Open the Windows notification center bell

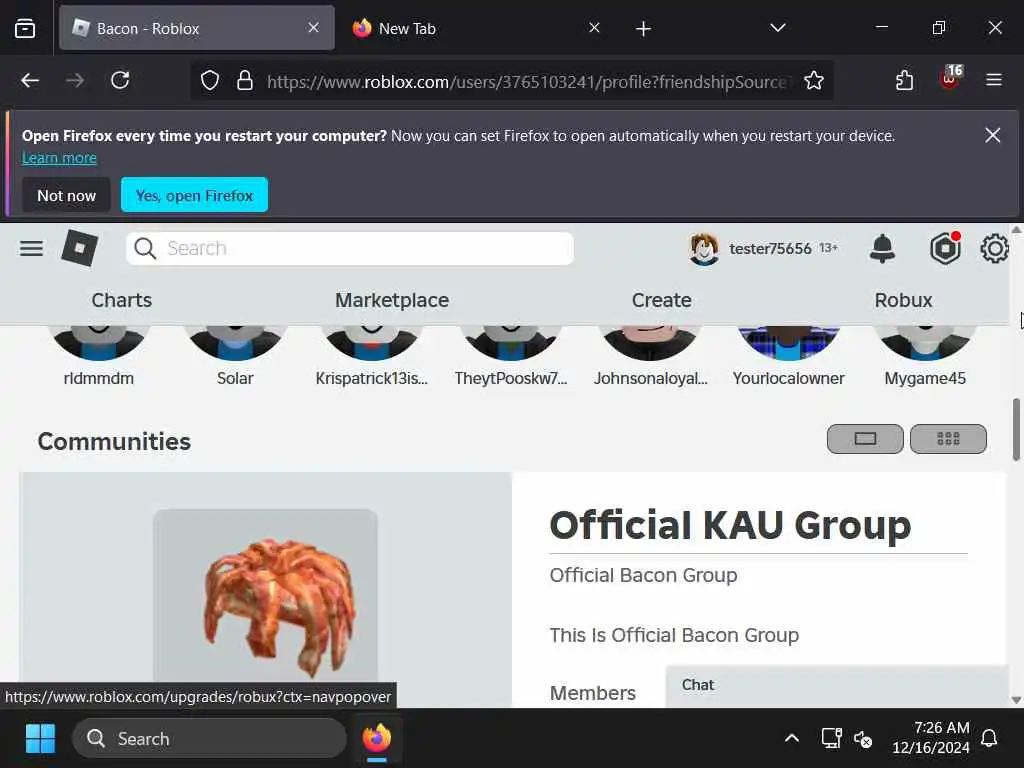[989, 738]
